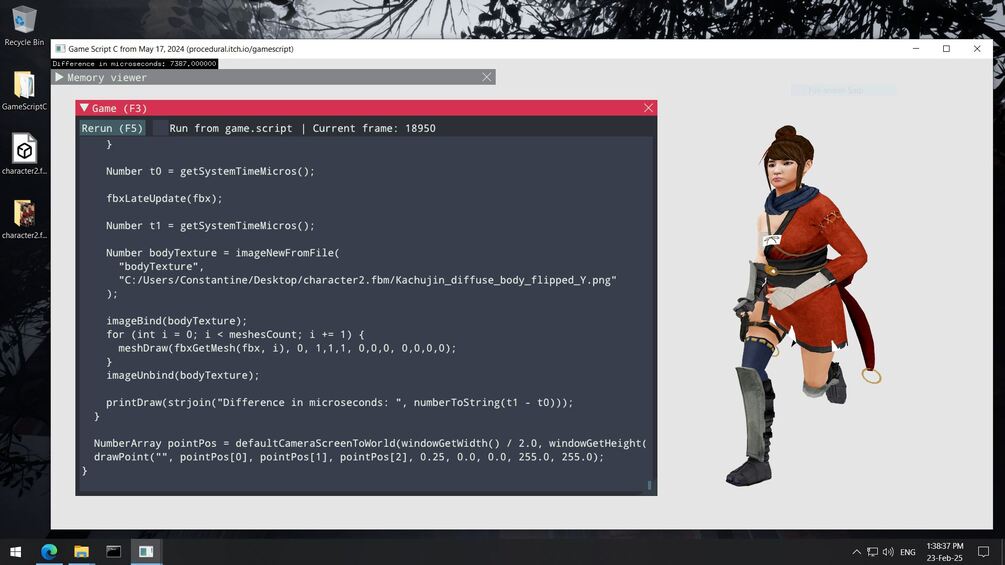Launch Microsoft Edge from the taskbar
1005x565 pixels.
[x=49, y=552]
